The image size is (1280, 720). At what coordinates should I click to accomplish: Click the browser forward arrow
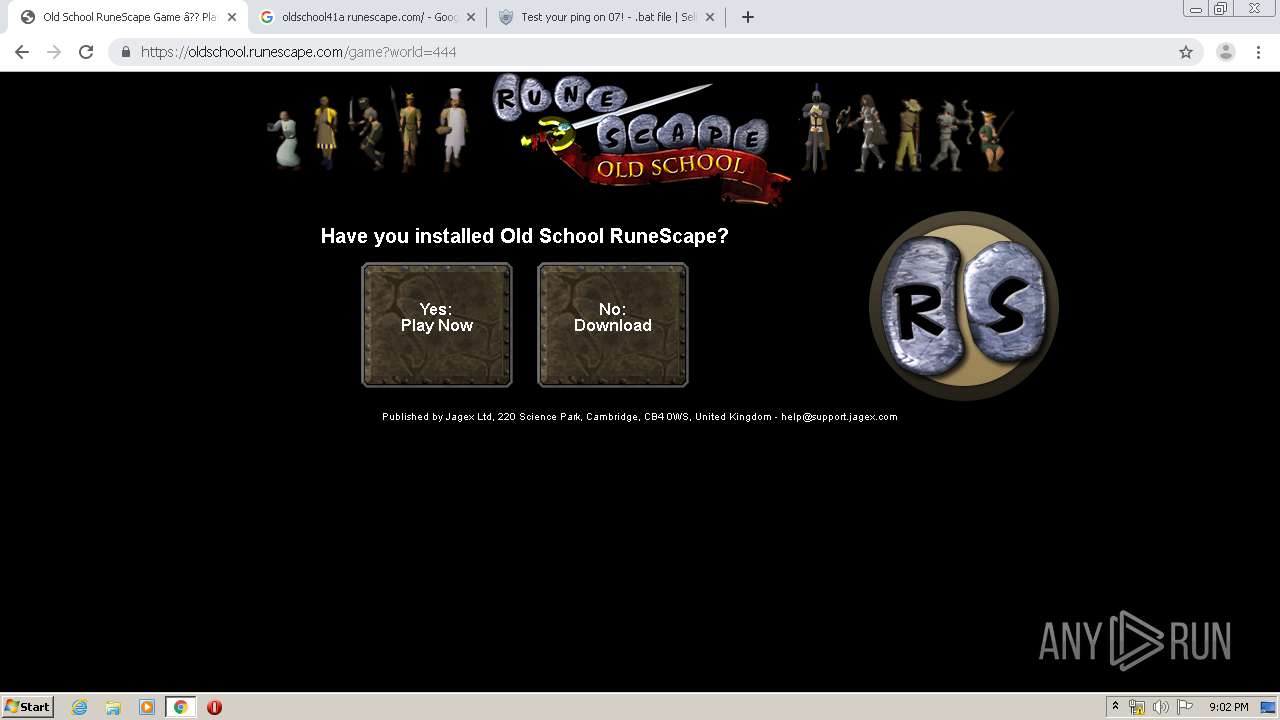54,52
